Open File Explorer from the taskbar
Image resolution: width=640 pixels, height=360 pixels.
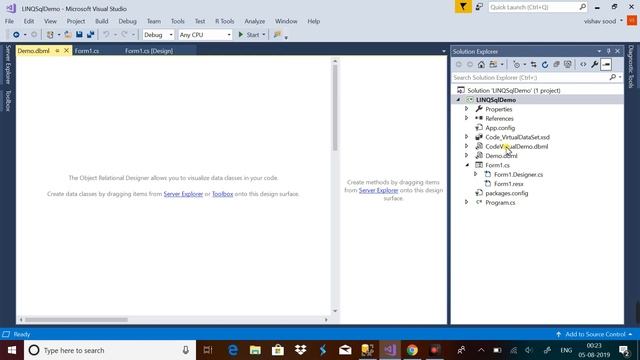pos(256,350)
